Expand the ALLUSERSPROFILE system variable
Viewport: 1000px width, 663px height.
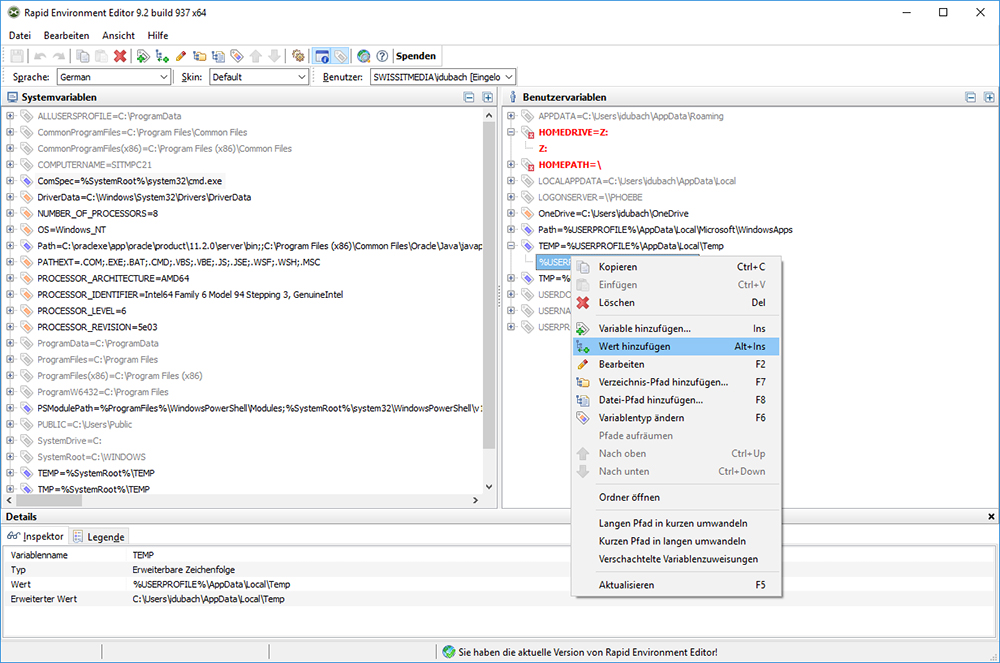click(10, 116)
